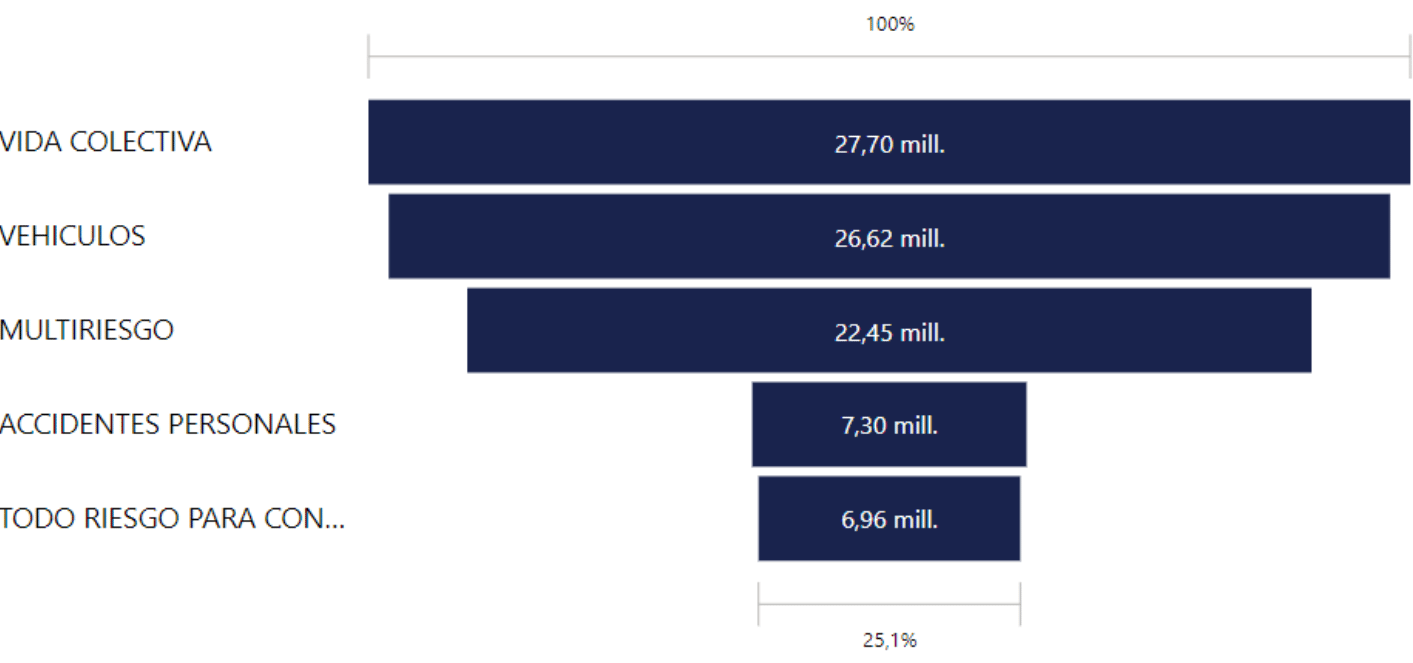Screen dimensions: 1413x663
Task: Click the 22,45 mill. data label
Action: pyautogui.click(x=890, y=333)
